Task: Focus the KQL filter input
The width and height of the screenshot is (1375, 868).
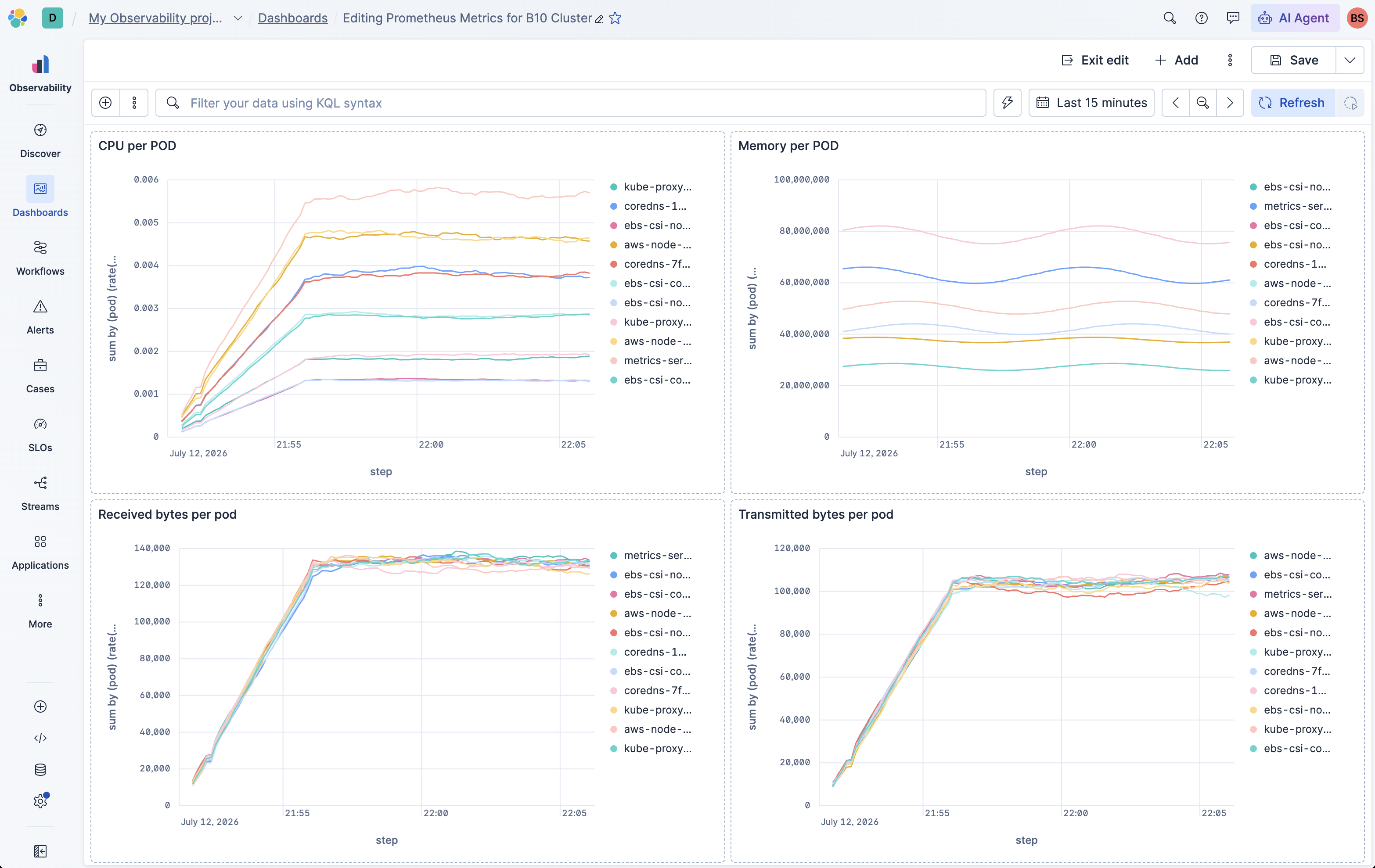Action: point(570,103)
